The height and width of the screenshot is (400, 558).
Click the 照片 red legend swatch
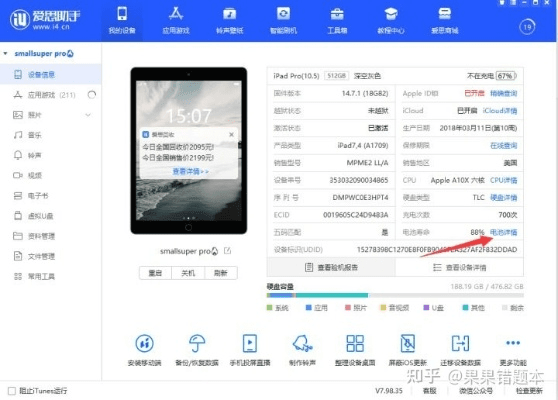[348, 307]
